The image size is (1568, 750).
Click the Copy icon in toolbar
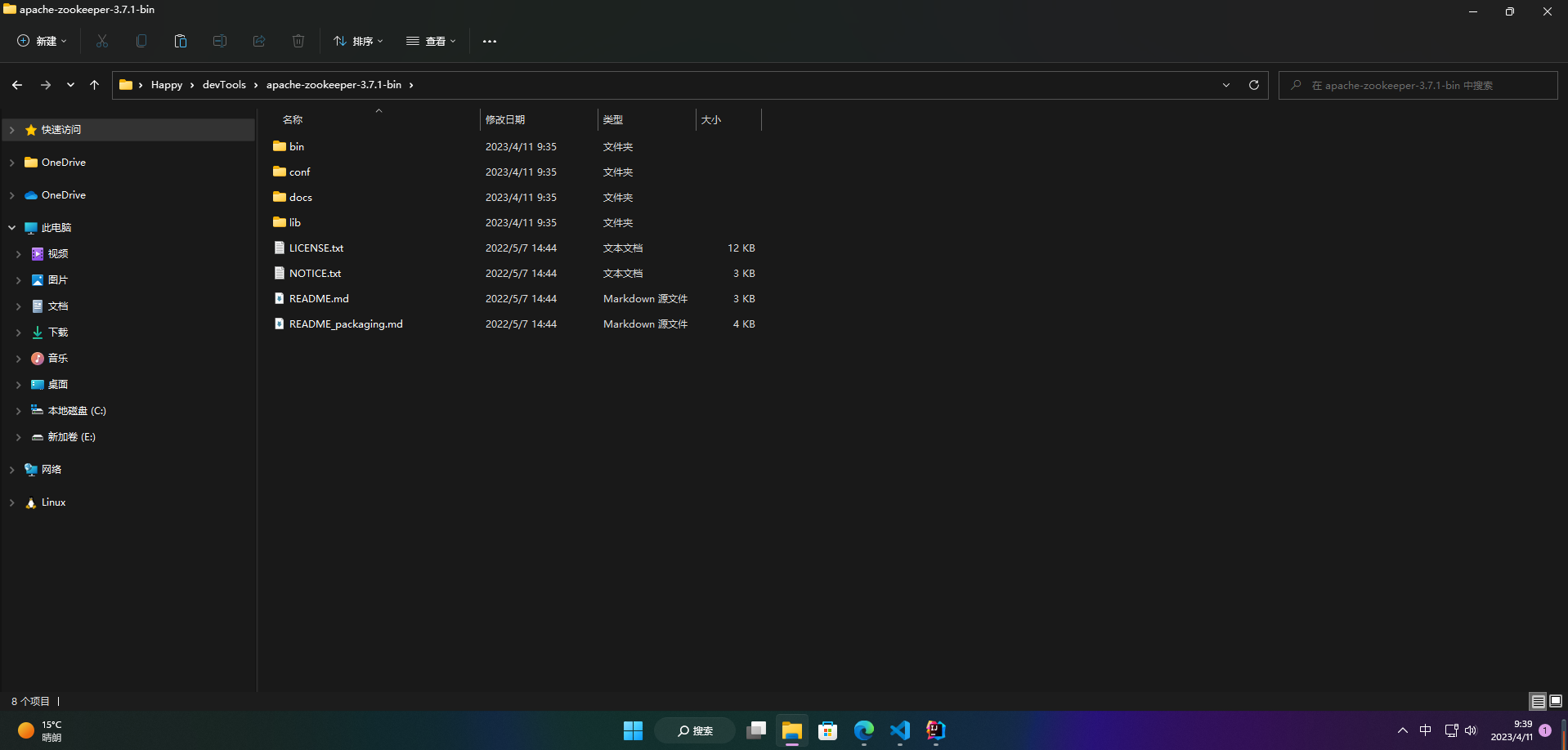[141, 41]
